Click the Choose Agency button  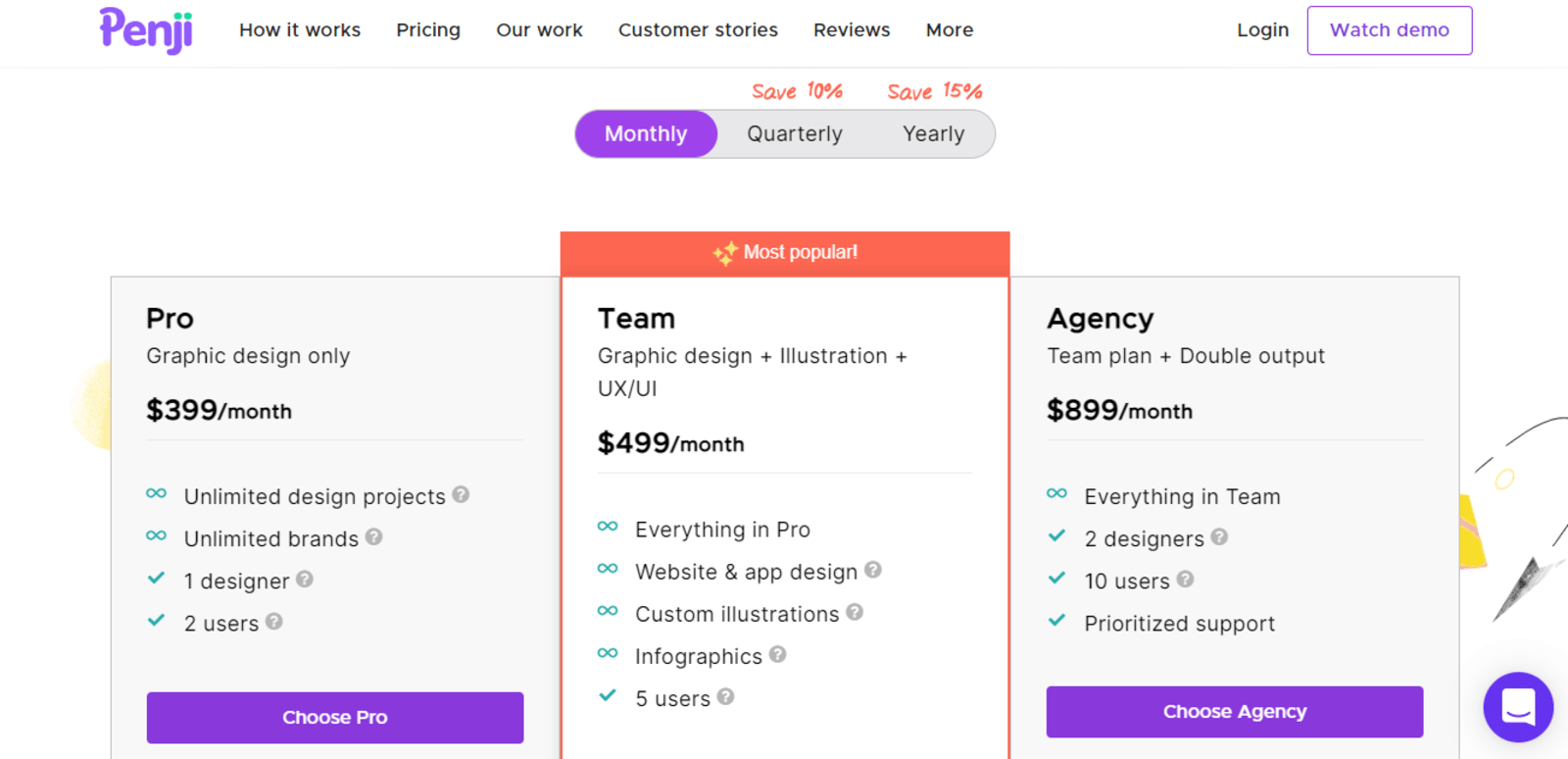point(1234,712)
